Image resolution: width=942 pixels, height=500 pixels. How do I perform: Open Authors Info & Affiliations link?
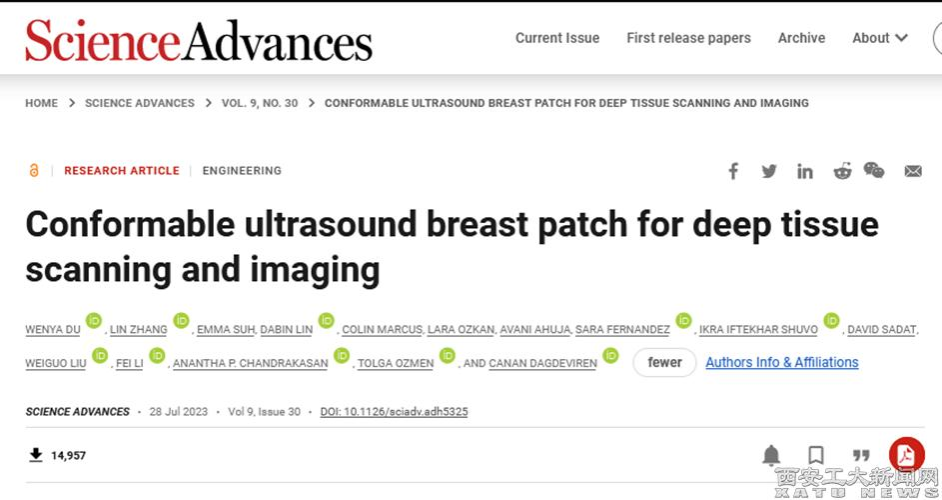coord(782,362)
